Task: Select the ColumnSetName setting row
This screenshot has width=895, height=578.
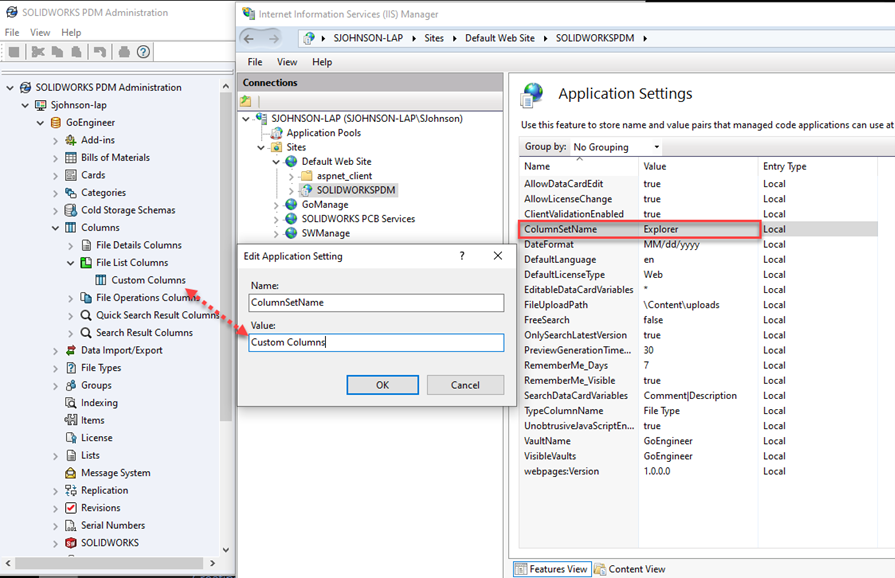Action: (698, 229)
